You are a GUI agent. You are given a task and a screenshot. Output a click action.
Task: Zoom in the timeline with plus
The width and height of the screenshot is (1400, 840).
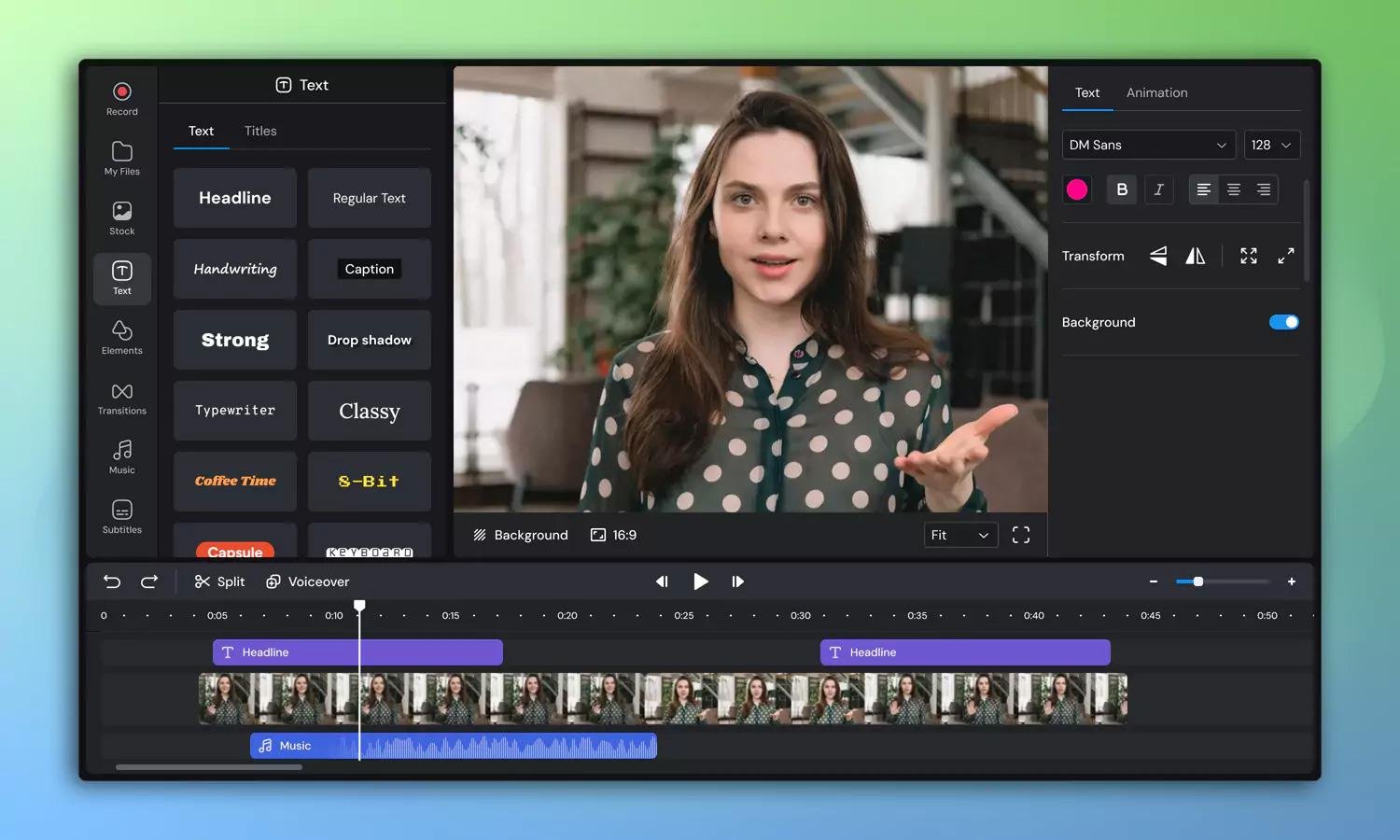pyautogui.click(x=1292, y=581)
